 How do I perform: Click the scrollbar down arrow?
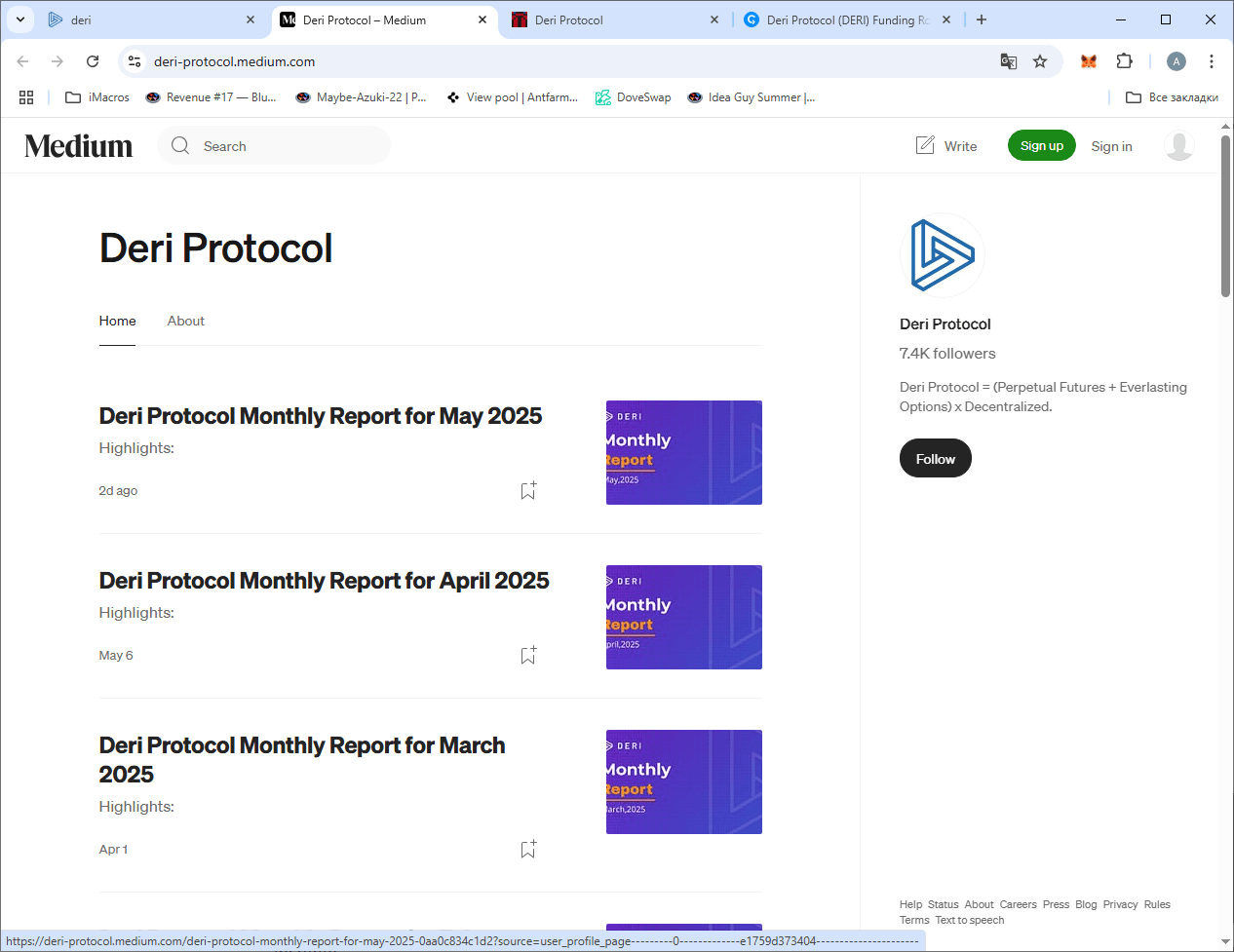1225,942
